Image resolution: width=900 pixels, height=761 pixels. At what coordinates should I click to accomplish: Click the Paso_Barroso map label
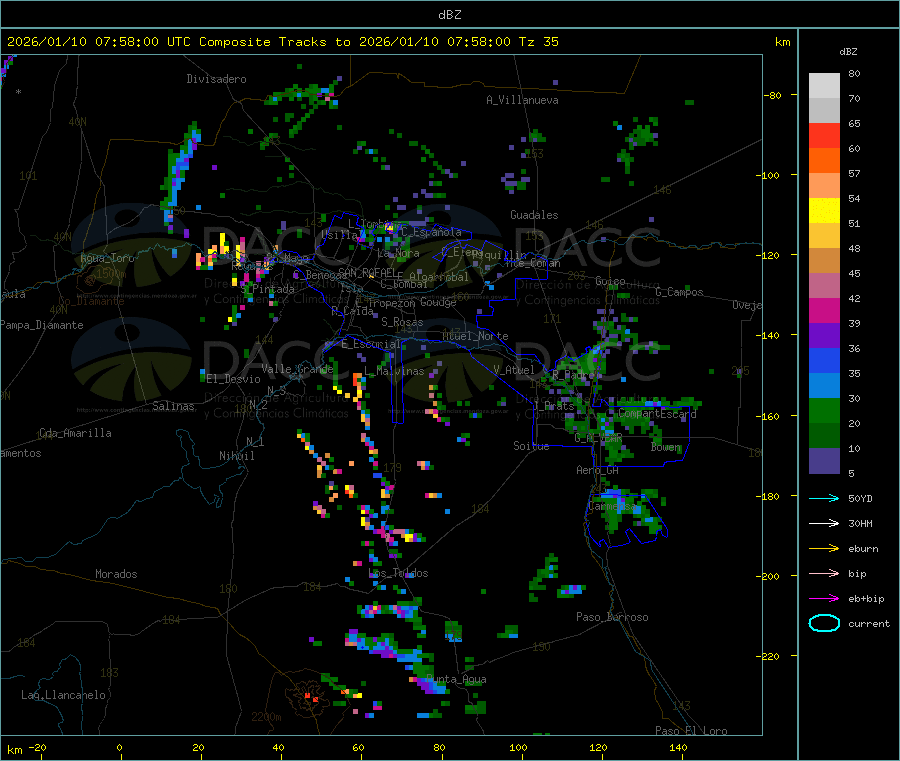click(612, 617)
